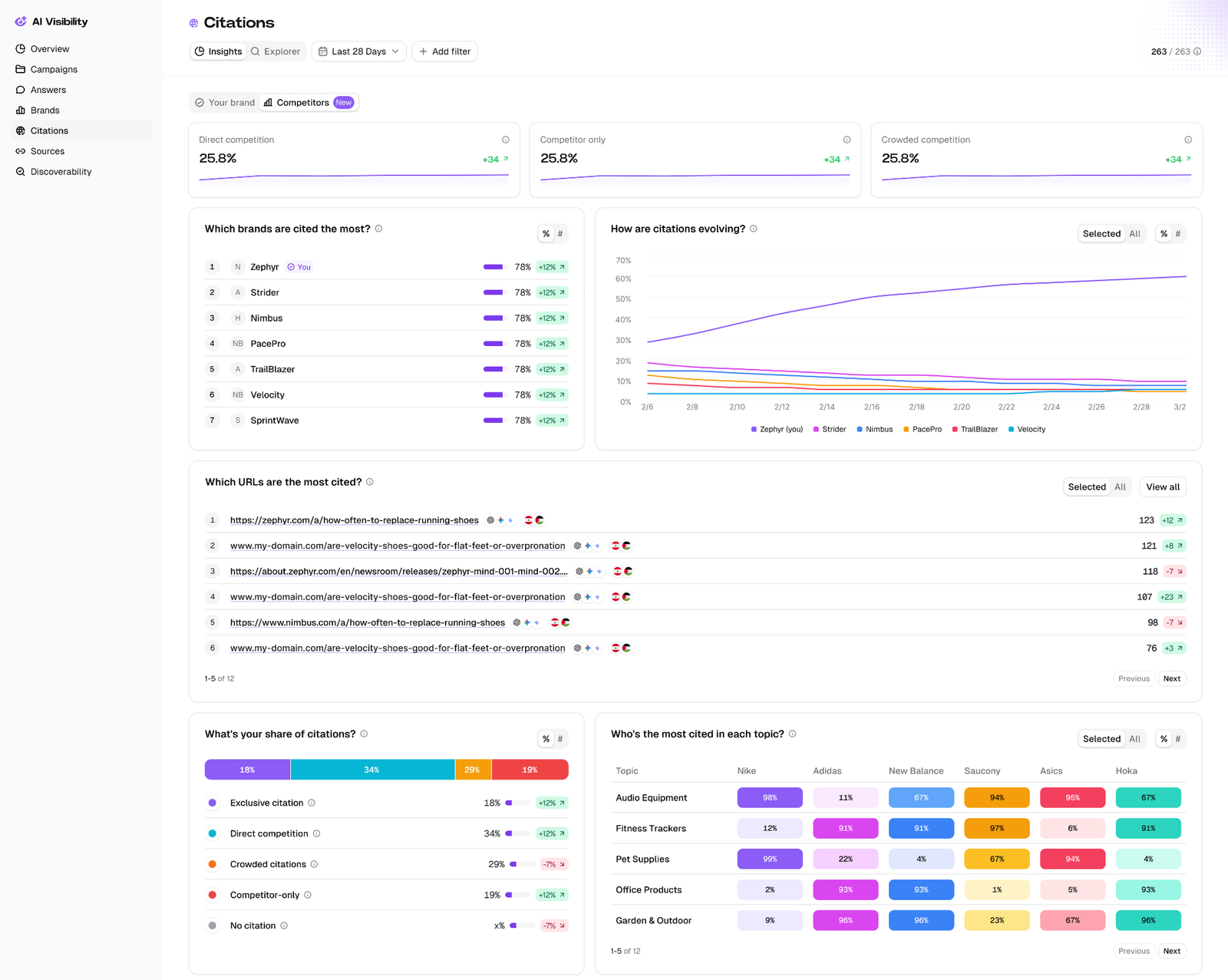Select the Strider row in brands list
Viewport: 1228px width, 980px height.
click(x=387, y=292)
